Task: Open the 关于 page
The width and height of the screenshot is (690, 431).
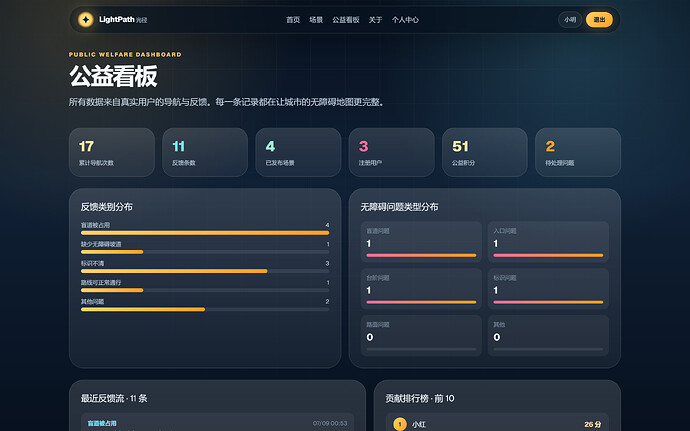Action: click(x=375, y=20)
